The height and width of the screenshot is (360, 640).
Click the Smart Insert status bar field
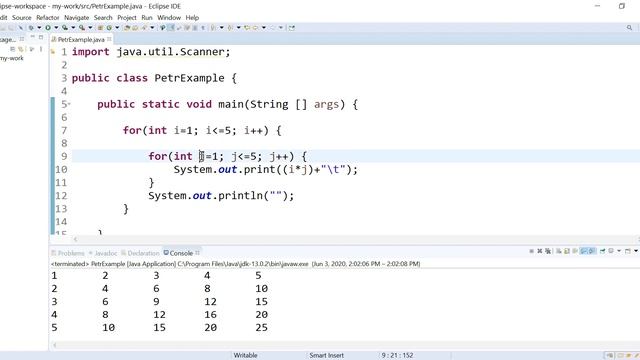tap(327, 356)
